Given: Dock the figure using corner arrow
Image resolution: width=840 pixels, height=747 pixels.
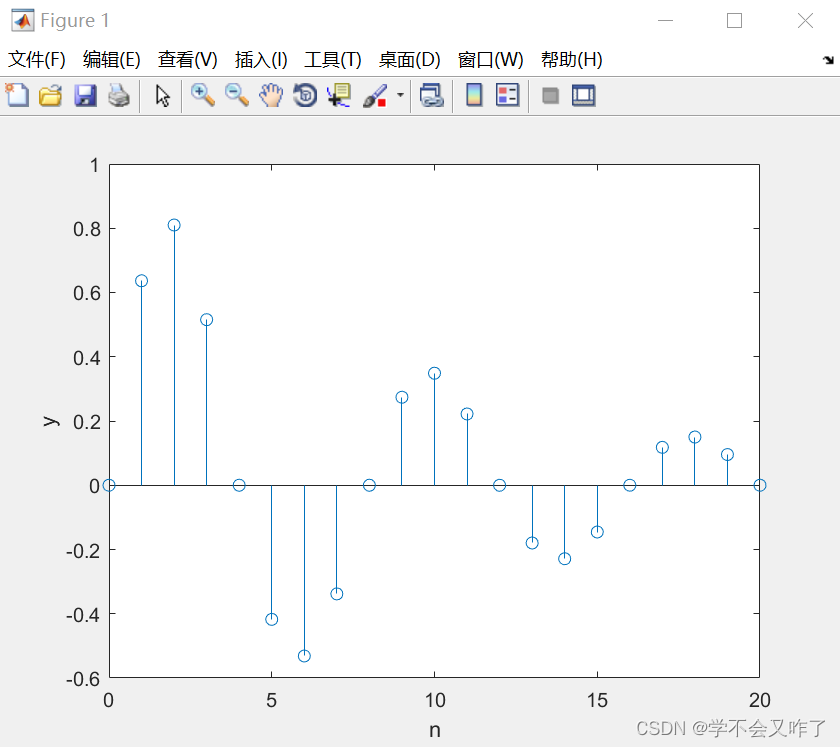Looking at the screenshot, I should point(828,59).
